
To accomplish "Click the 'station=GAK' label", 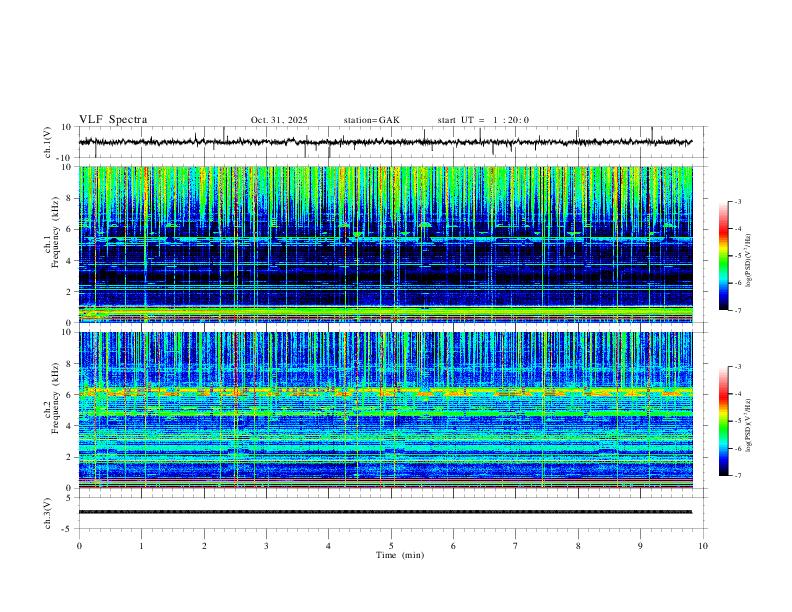I will [371, 120].
